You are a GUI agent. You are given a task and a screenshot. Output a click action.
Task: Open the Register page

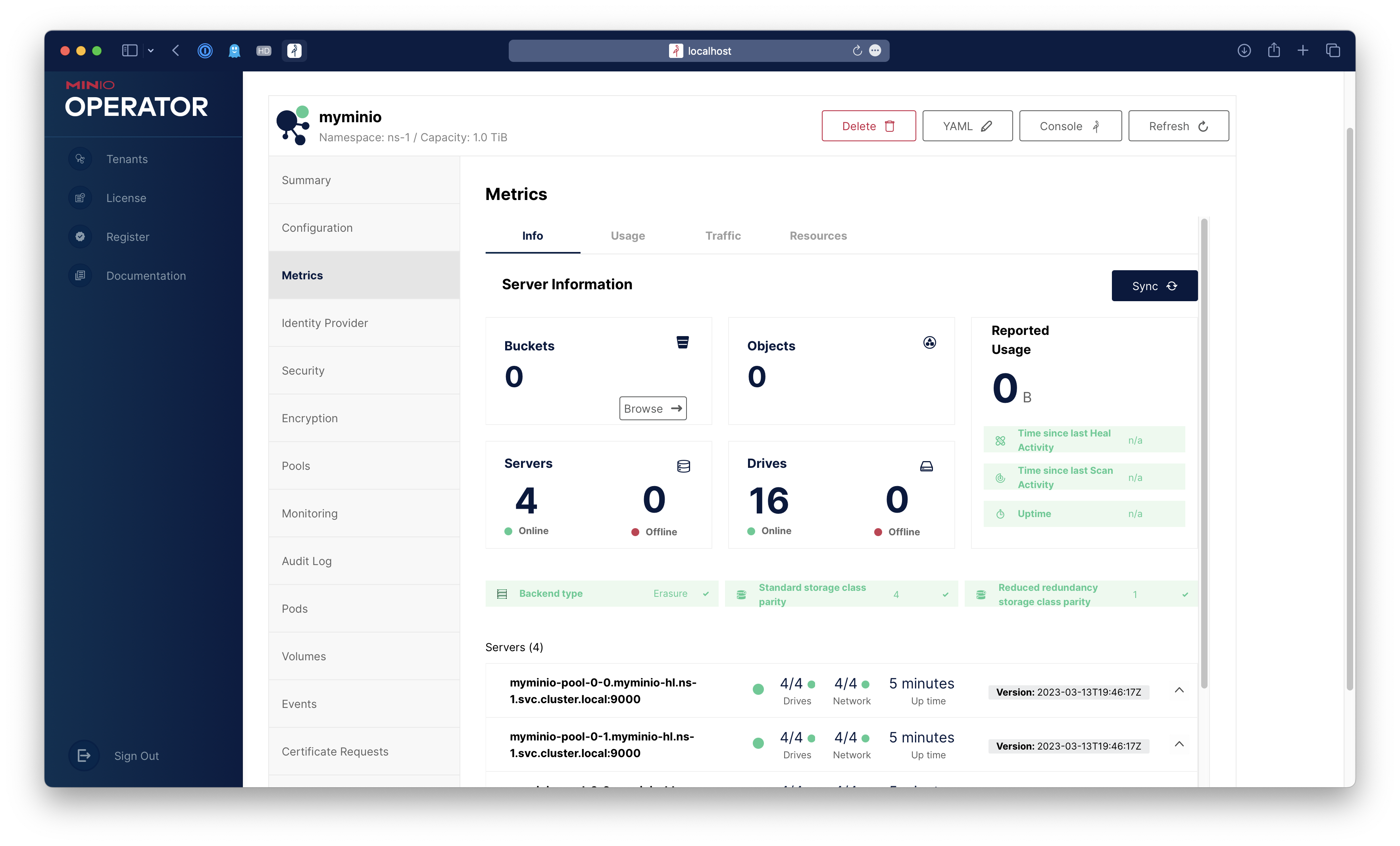127,237
